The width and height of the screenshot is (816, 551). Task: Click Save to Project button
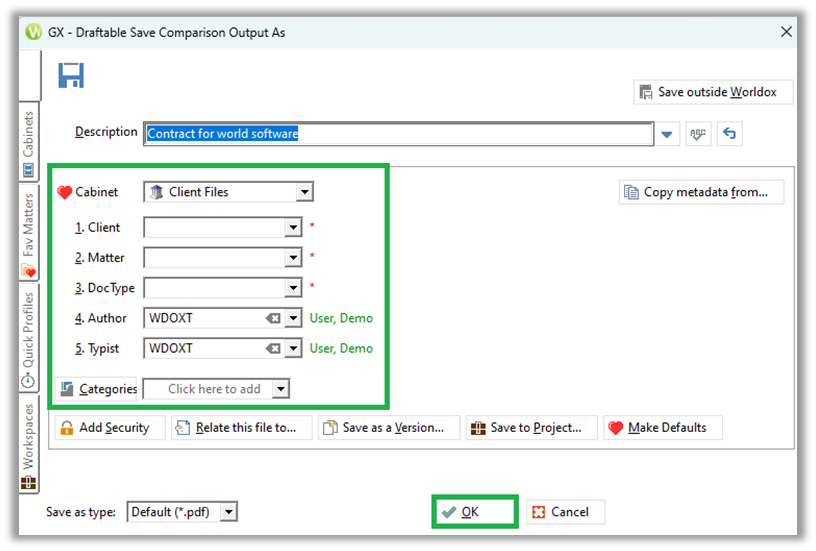[x=531, y=428]
